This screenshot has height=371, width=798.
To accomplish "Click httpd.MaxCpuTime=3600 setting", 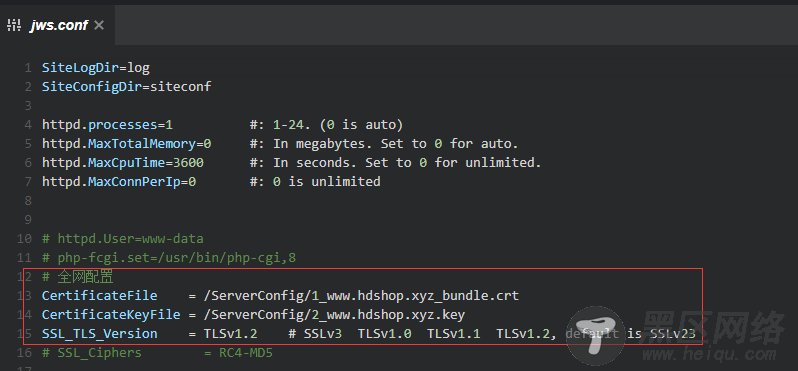I will [123, 163].
